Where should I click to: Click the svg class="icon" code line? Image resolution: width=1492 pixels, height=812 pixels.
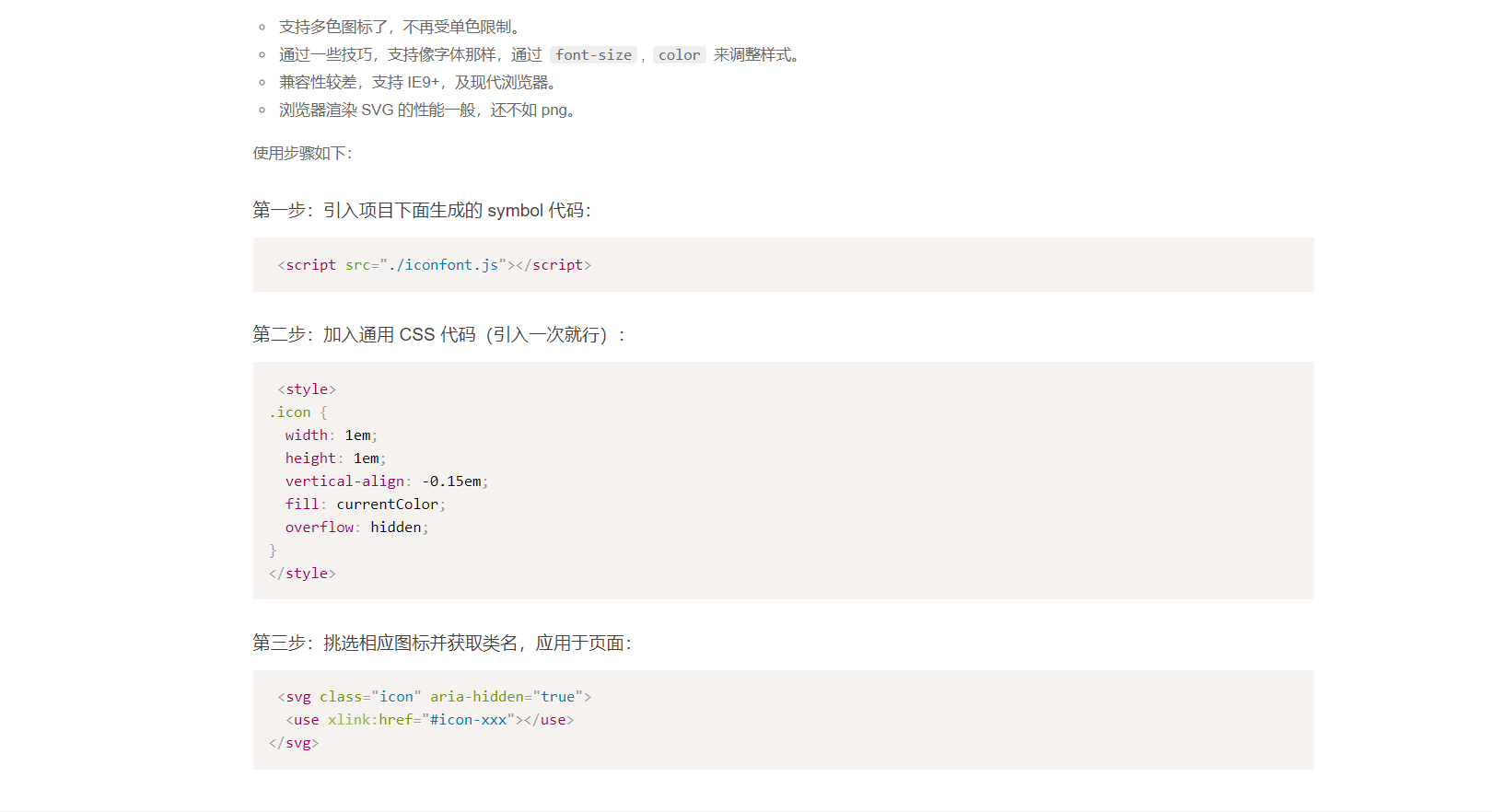[435, 697]
